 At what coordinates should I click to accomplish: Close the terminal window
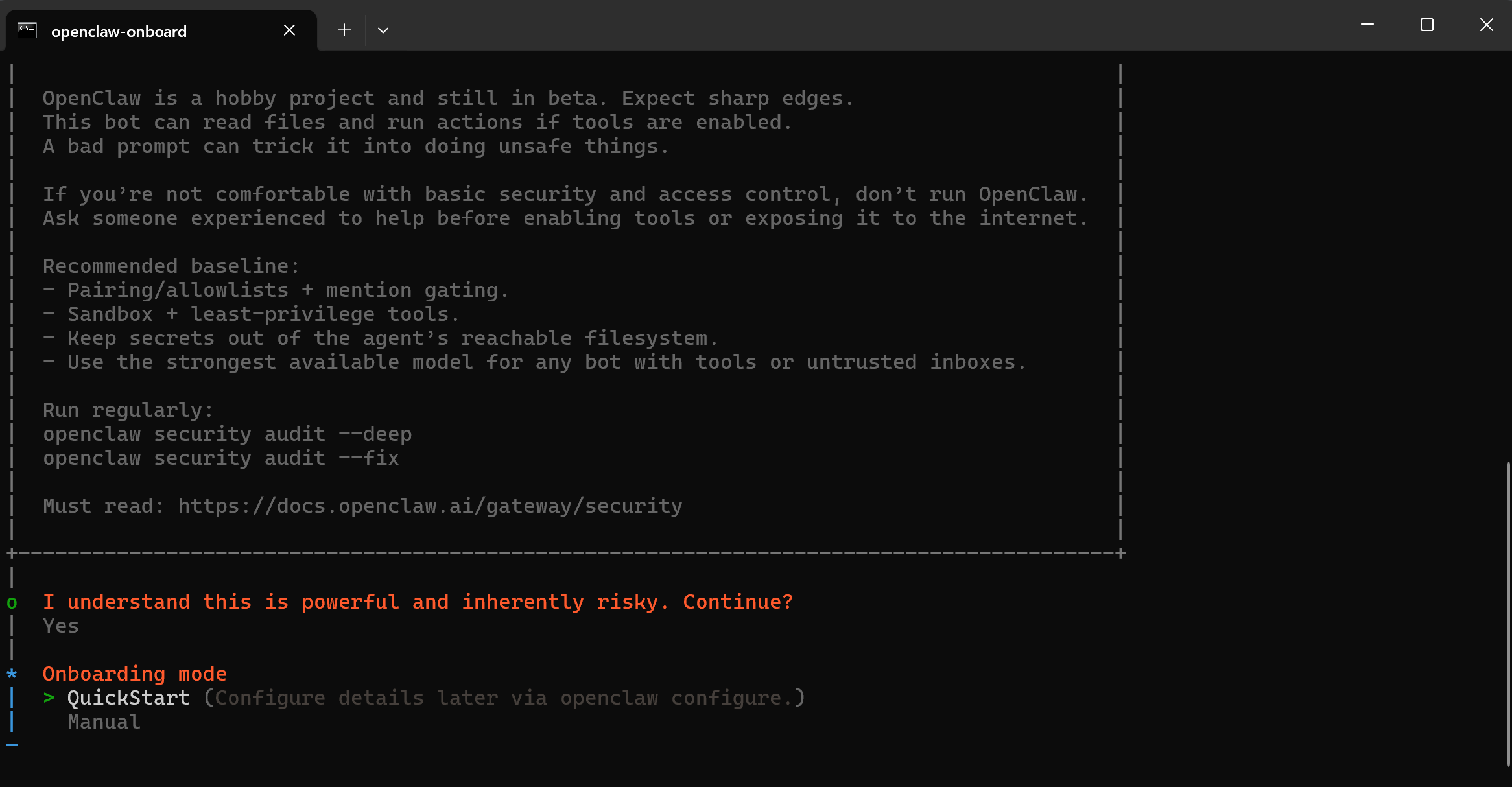[x=1487, y=25]
